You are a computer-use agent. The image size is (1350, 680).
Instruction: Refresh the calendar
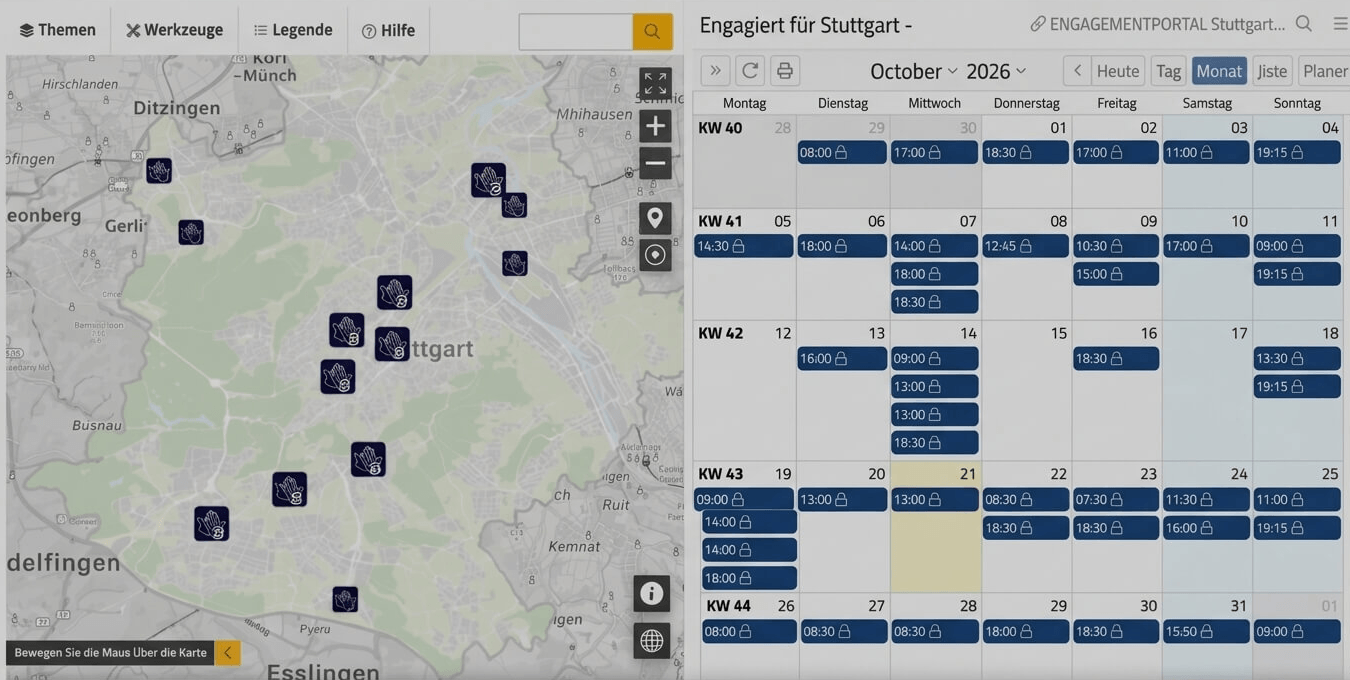pyautogui.click(x=750, y=71)
